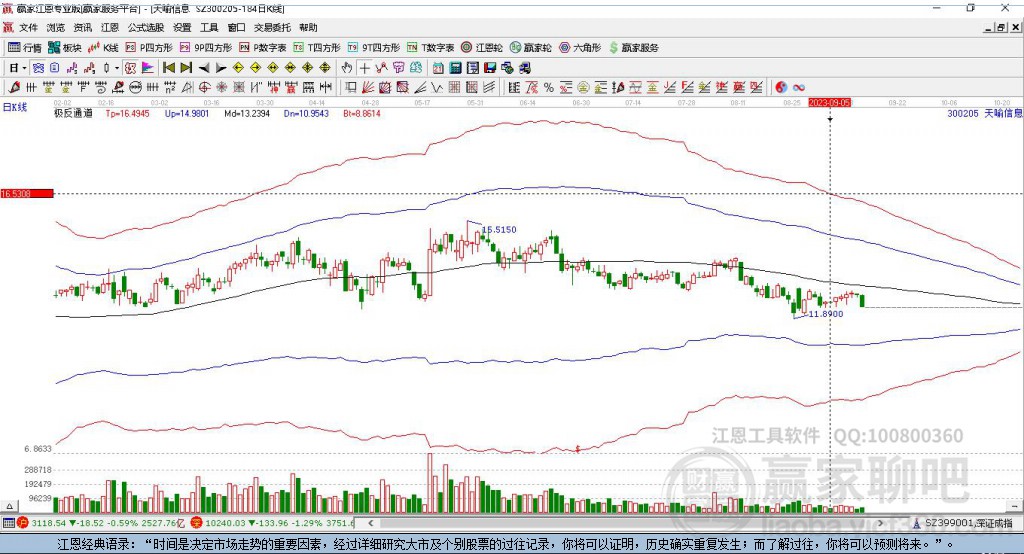Click the Dn=10.9543 value

(x=306, y=113)
